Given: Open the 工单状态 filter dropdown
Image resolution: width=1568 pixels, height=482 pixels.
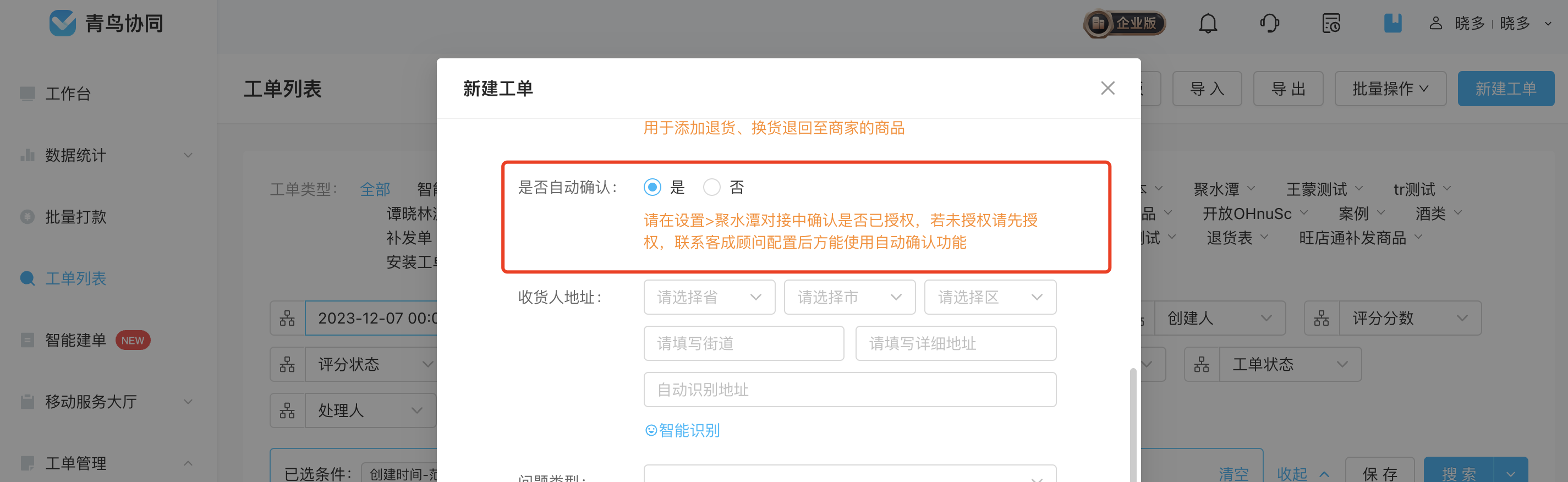Looking at the screenshot, I should coord(1290,364).
